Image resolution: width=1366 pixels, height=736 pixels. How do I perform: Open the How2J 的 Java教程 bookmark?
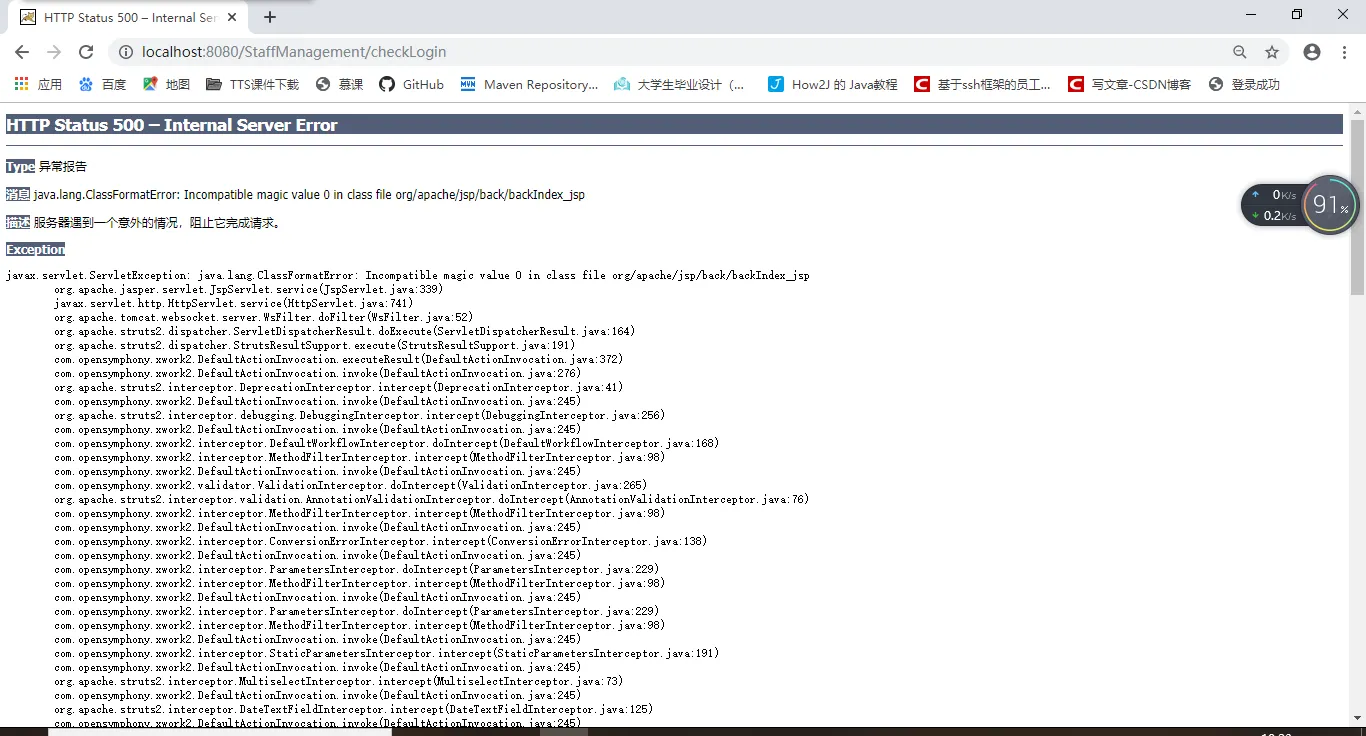click(831, 84)
